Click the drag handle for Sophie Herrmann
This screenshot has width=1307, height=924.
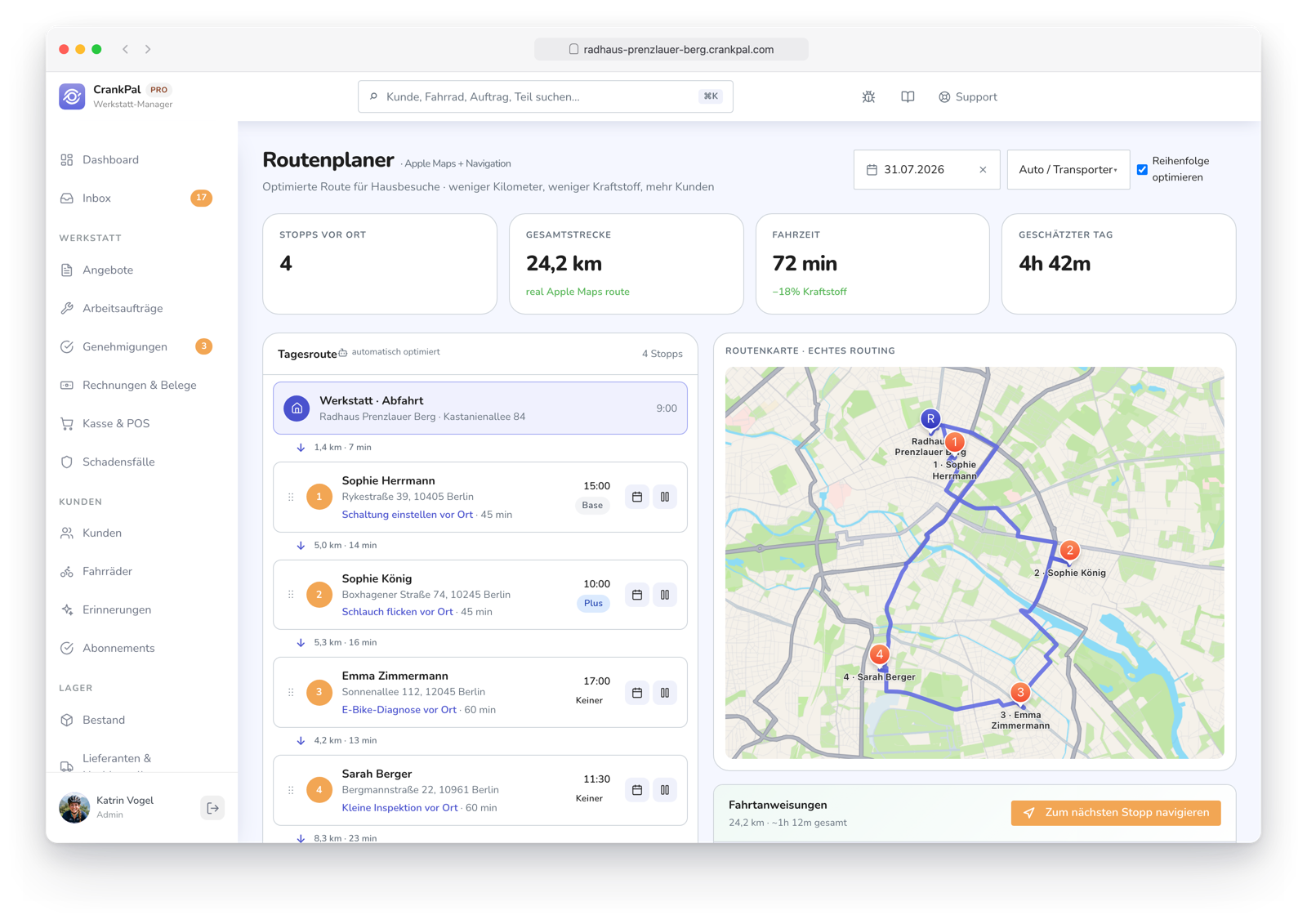pyautogui.click(x=291, y=497)
